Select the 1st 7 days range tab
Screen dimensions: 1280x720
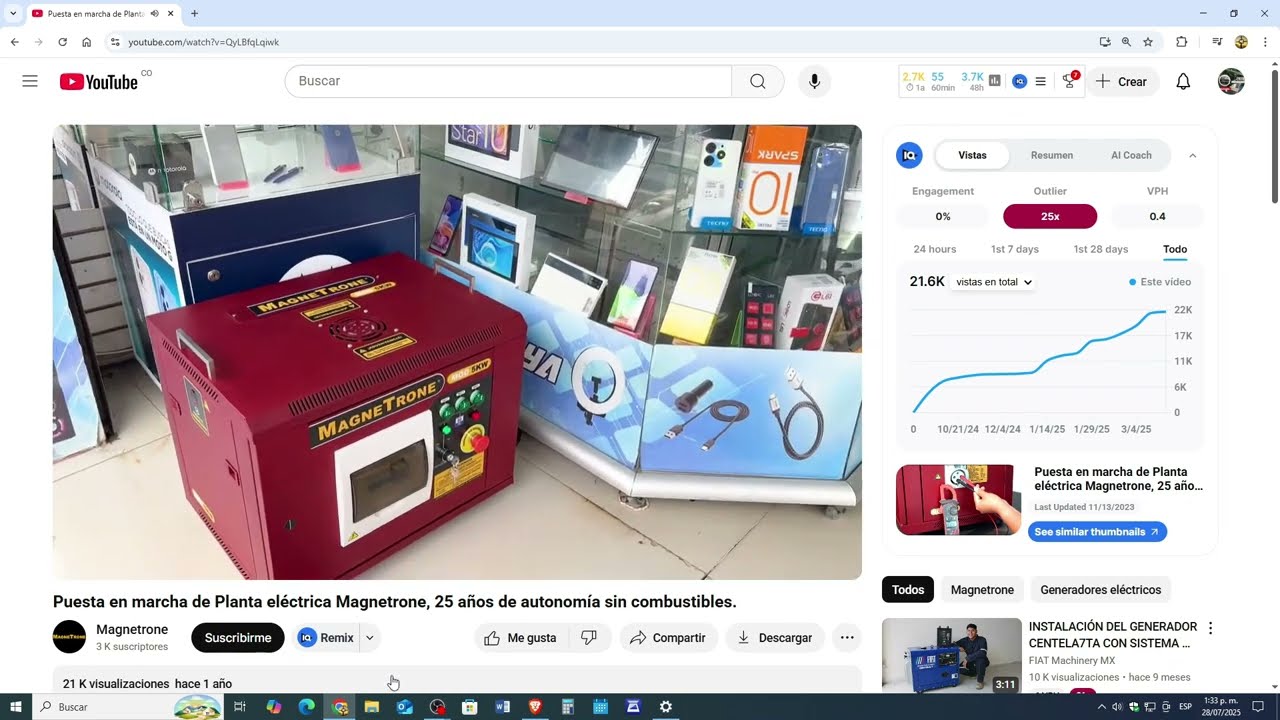coord(1015,249)
